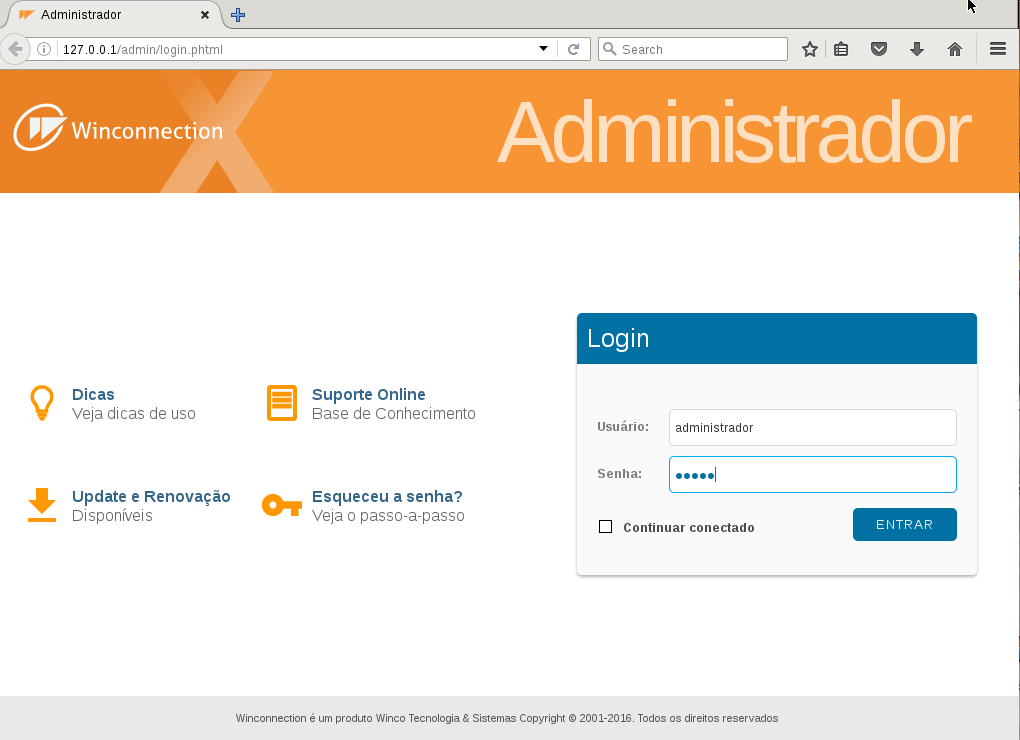Enable the Continuar conectado checkbox
Viewport: 1020px width, 740px height.
pos(605,527)
